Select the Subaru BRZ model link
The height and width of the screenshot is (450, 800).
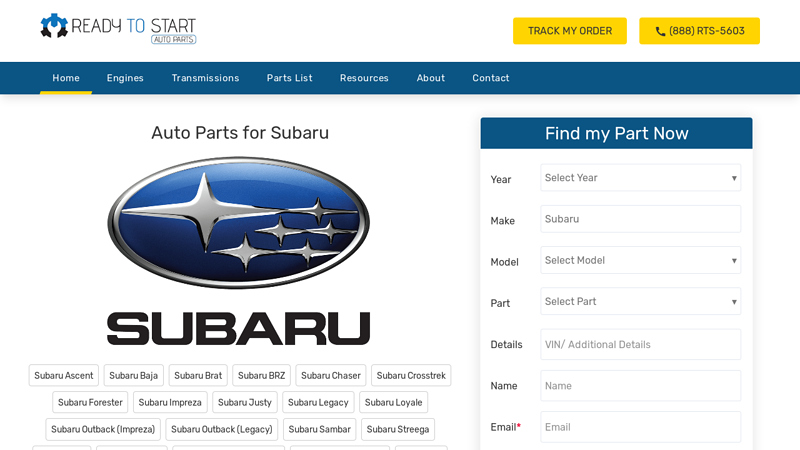pos(261,376)
